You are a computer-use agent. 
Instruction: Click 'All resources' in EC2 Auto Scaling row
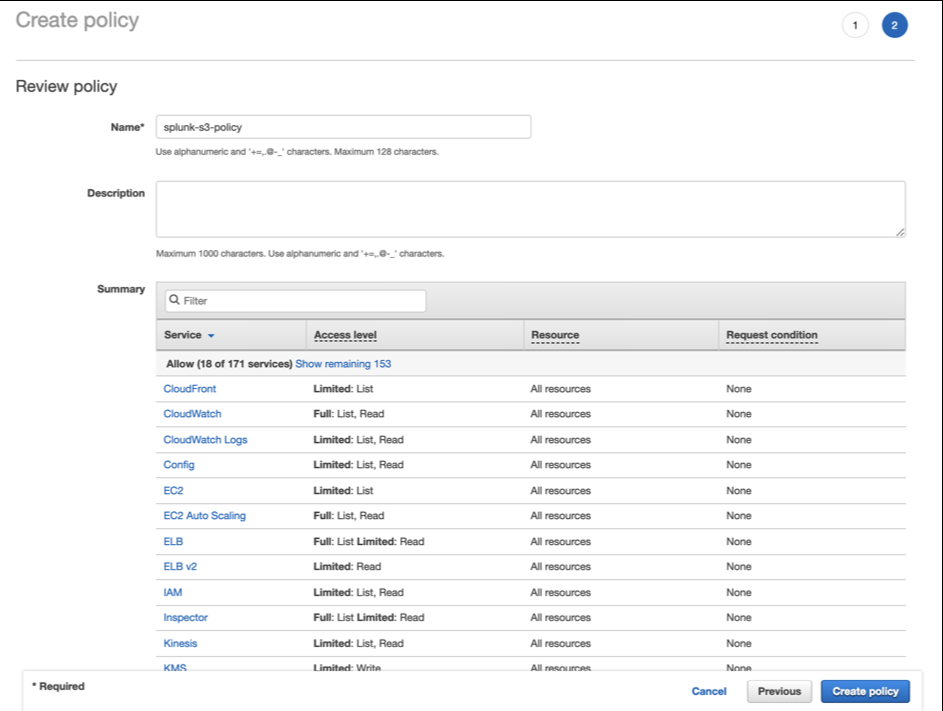tap(561, 516)
